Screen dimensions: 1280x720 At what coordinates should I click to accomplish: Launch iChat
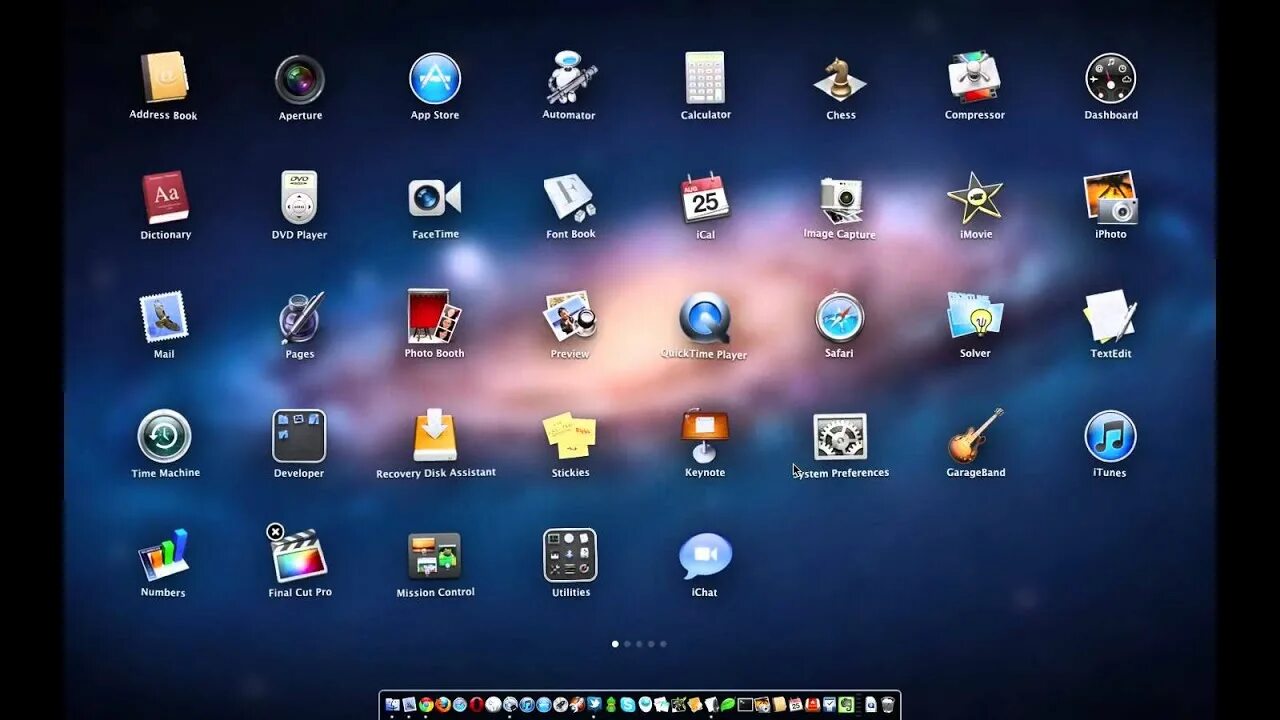[x=705, y=555]
